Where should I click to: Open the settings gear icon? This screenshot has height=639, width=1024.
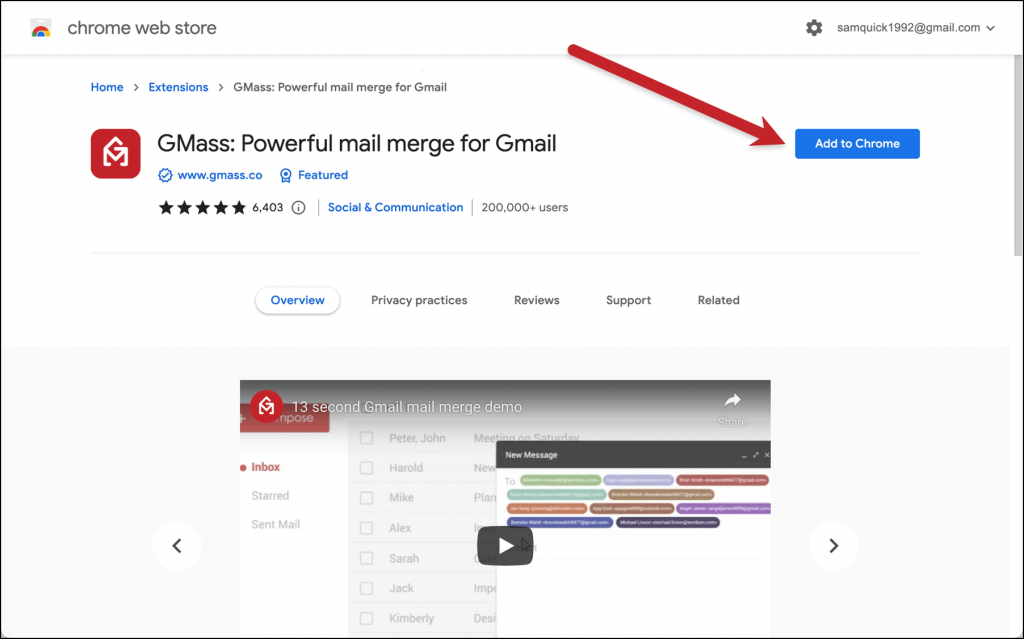click(x=814, y=27)
